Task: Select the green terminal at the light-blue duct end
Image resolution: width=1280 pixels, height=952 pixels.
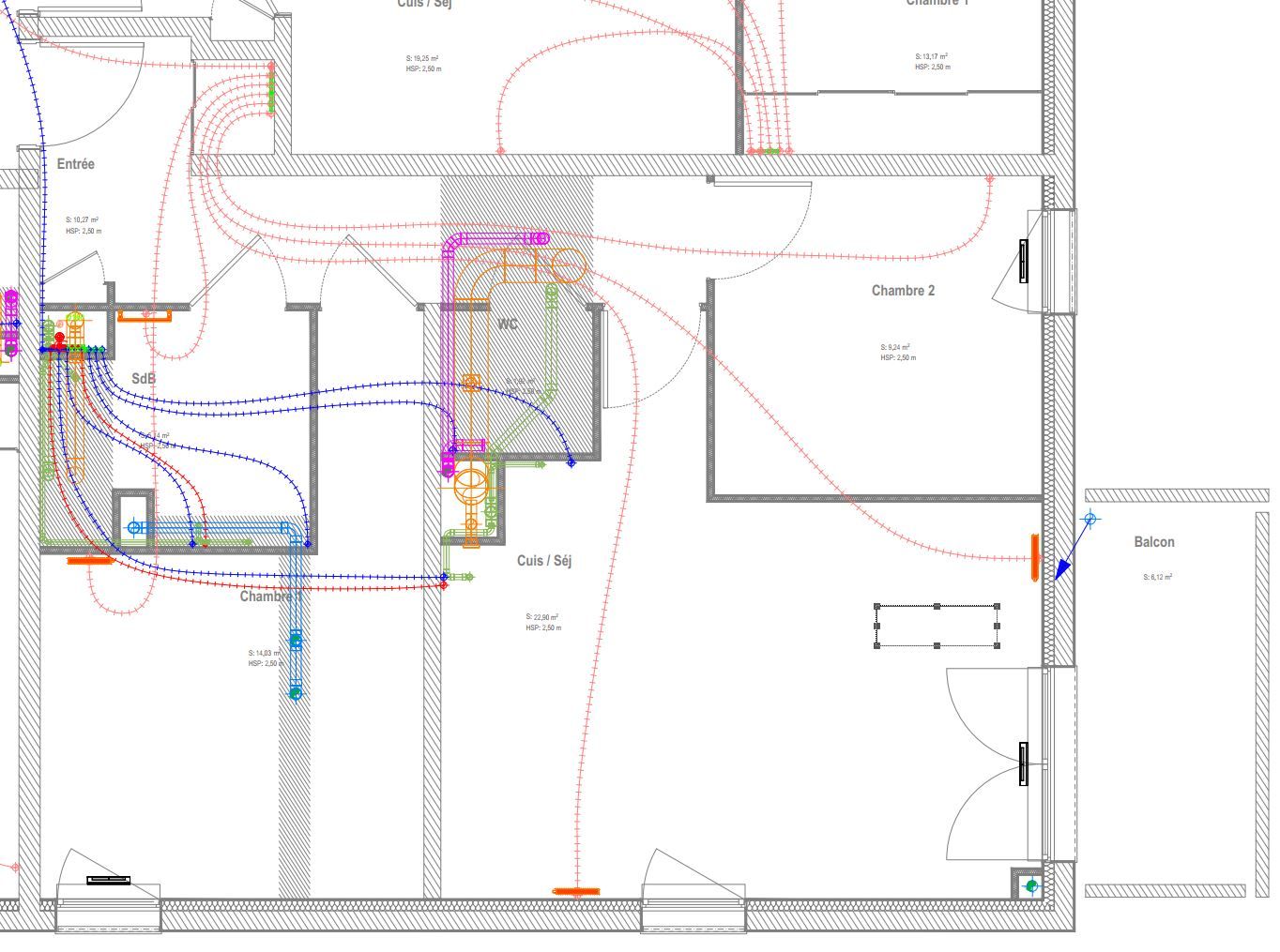Action: pyautogui.click(x=296, y=693)
